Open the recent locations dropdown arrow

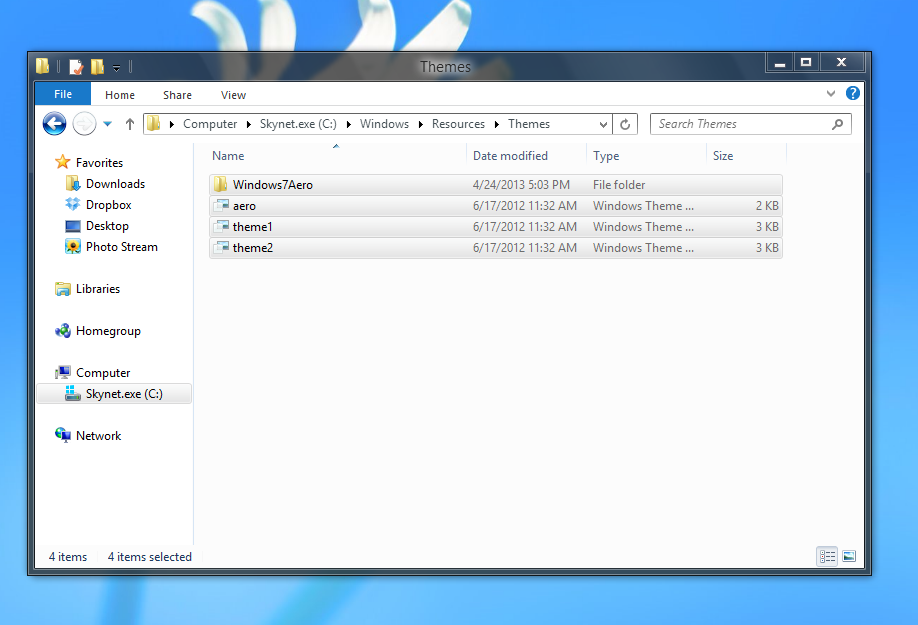click(108, 124)
